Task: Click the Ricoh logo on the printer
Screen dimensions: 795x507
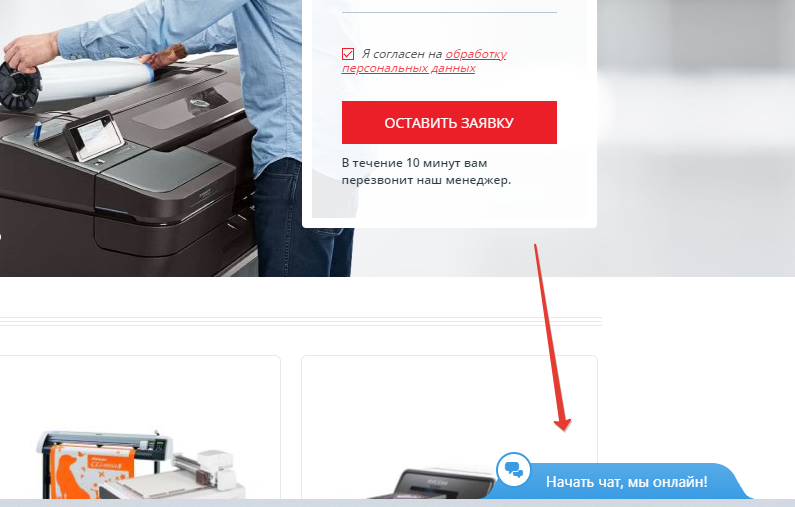Action: pos(437,483)
